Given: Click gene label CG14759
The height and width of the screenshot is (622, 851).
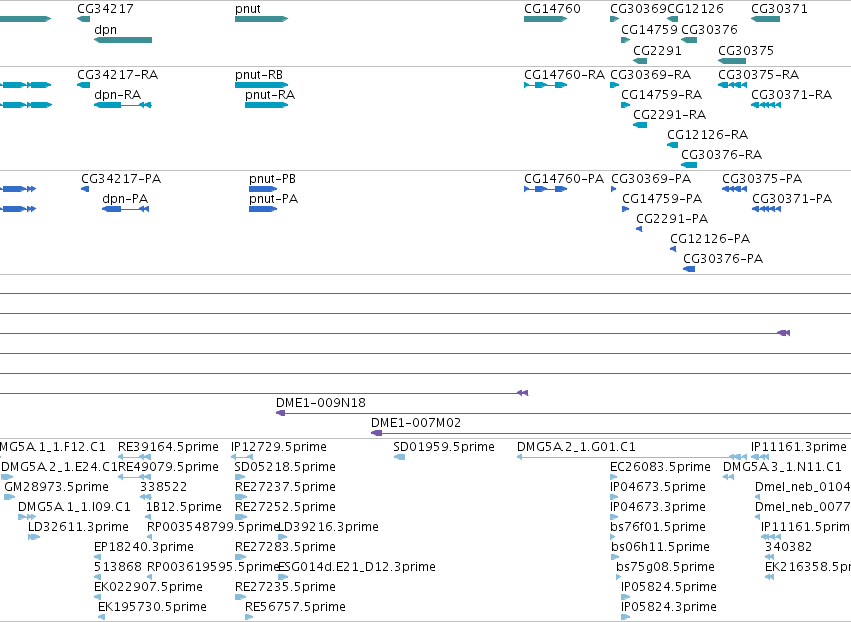Looking at the screenshot, I should click(649, 29).
